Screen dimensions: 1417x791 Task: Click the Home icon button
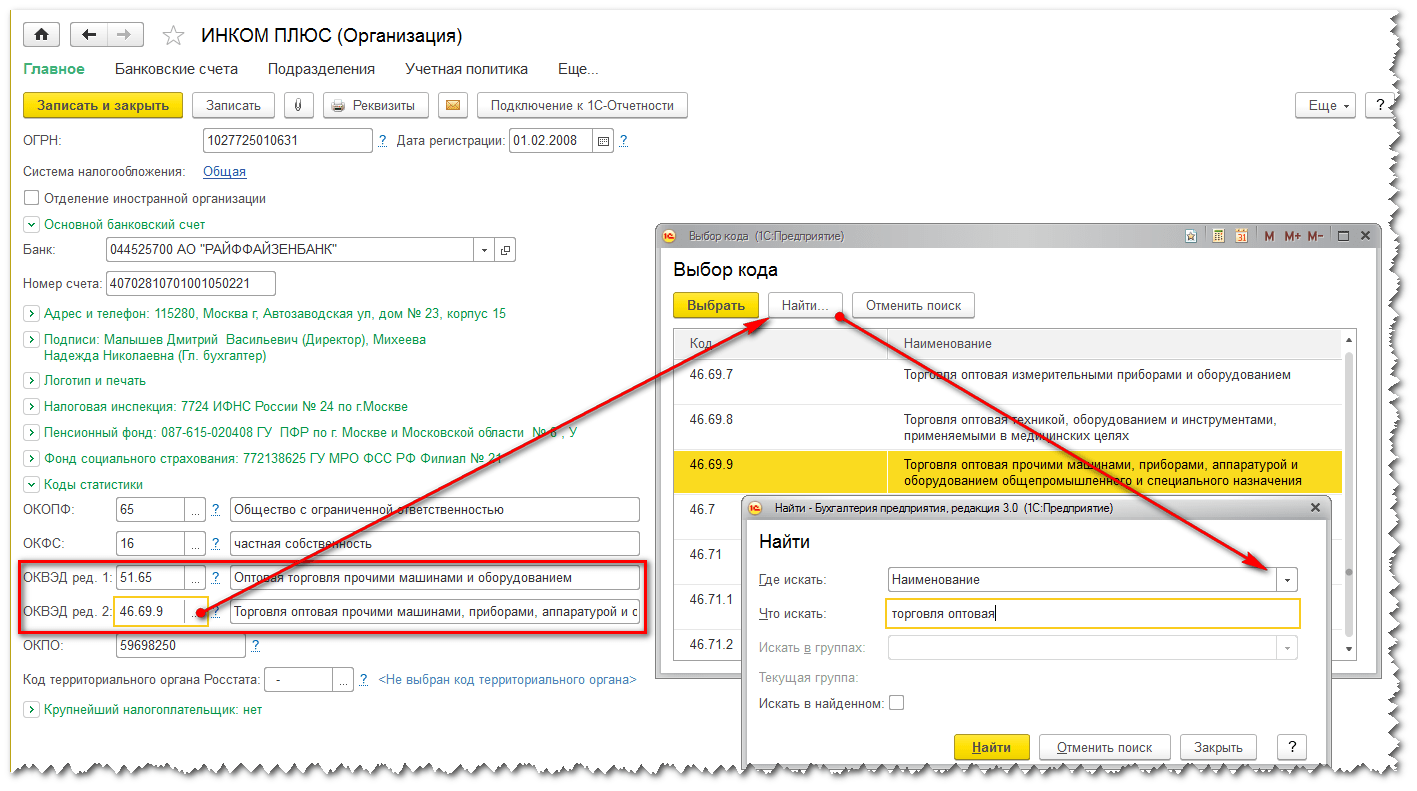coord(41,35)
